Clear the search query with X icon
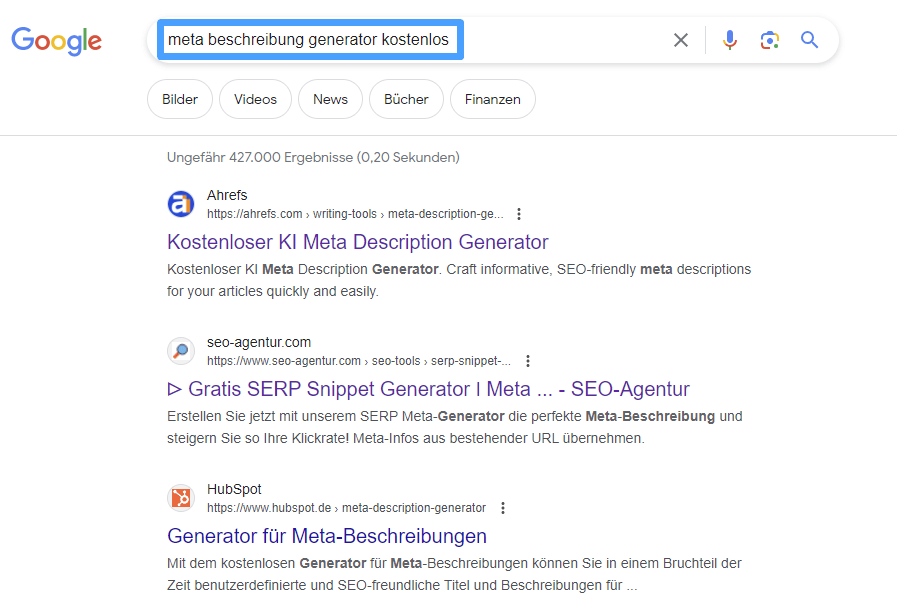This screenshot has height=601, width=897. tap(681, 40)
